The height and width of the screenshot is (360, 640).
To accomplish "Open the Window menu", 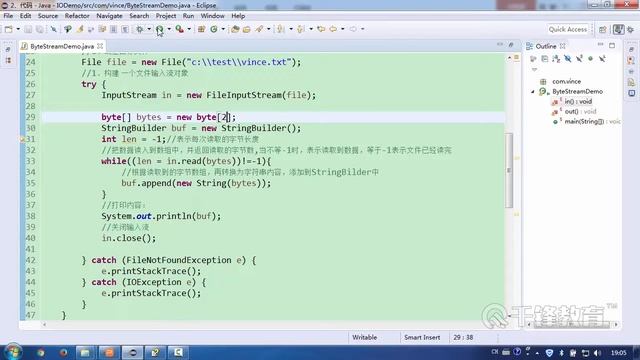I will coord(212,16).
